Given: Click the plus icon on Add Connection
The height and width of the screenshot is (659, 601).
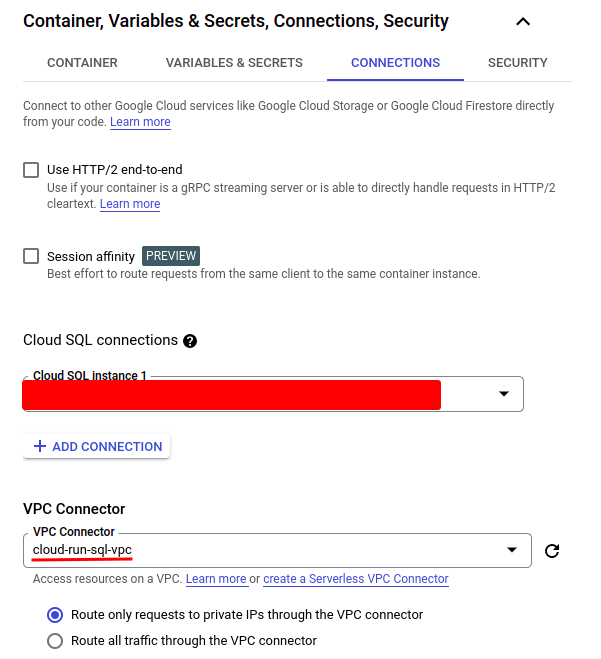Looking at the screenshot, I should (x=40, y=446).
